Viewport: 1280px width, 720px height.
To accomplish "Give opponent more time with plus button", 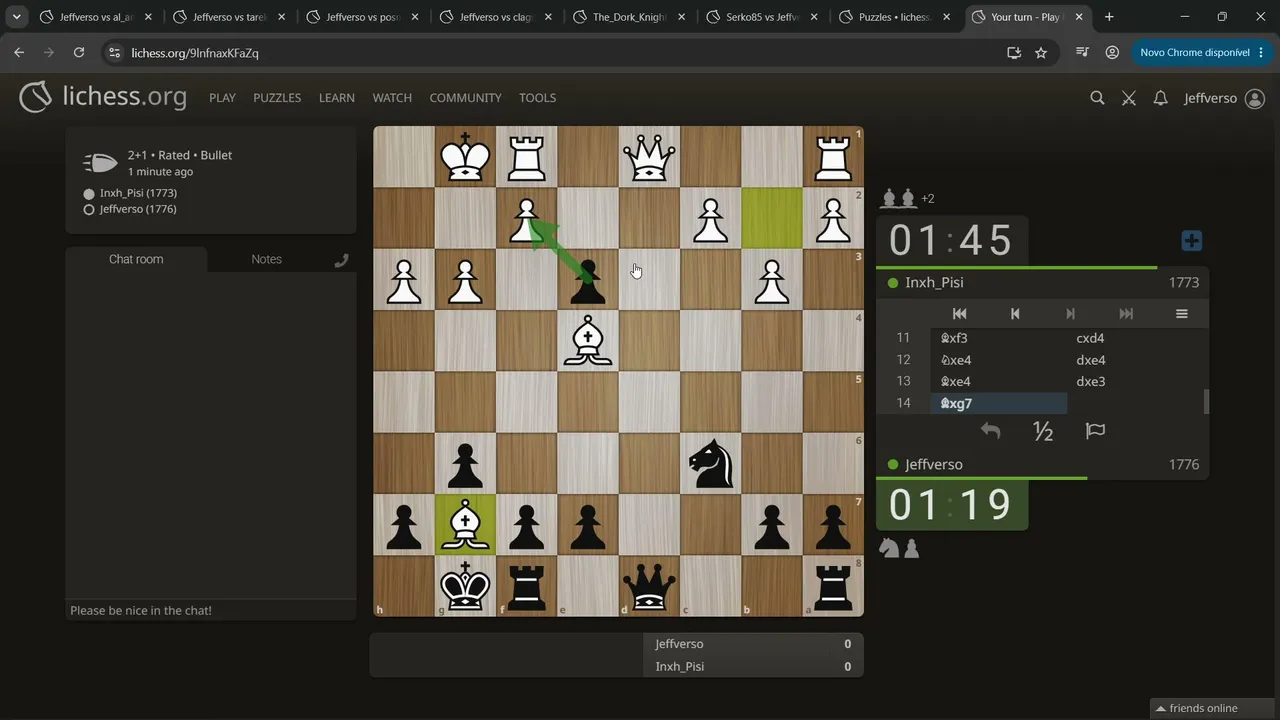I will click(x=1191, y=241).
